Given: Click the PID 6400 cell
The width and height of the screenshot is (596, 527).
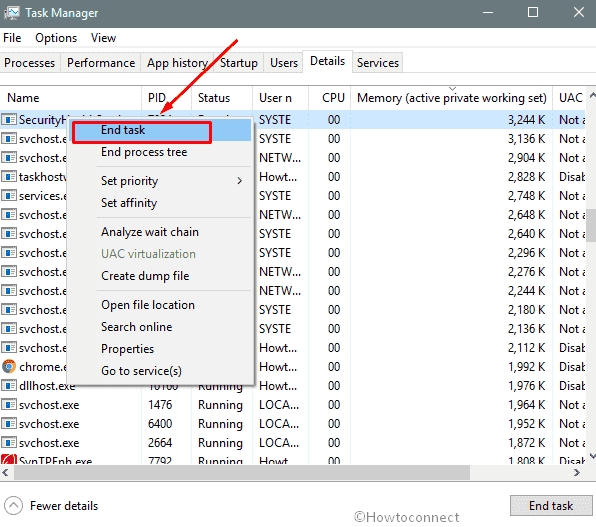Looking at the screenshot, I should (x=160, y=424).
